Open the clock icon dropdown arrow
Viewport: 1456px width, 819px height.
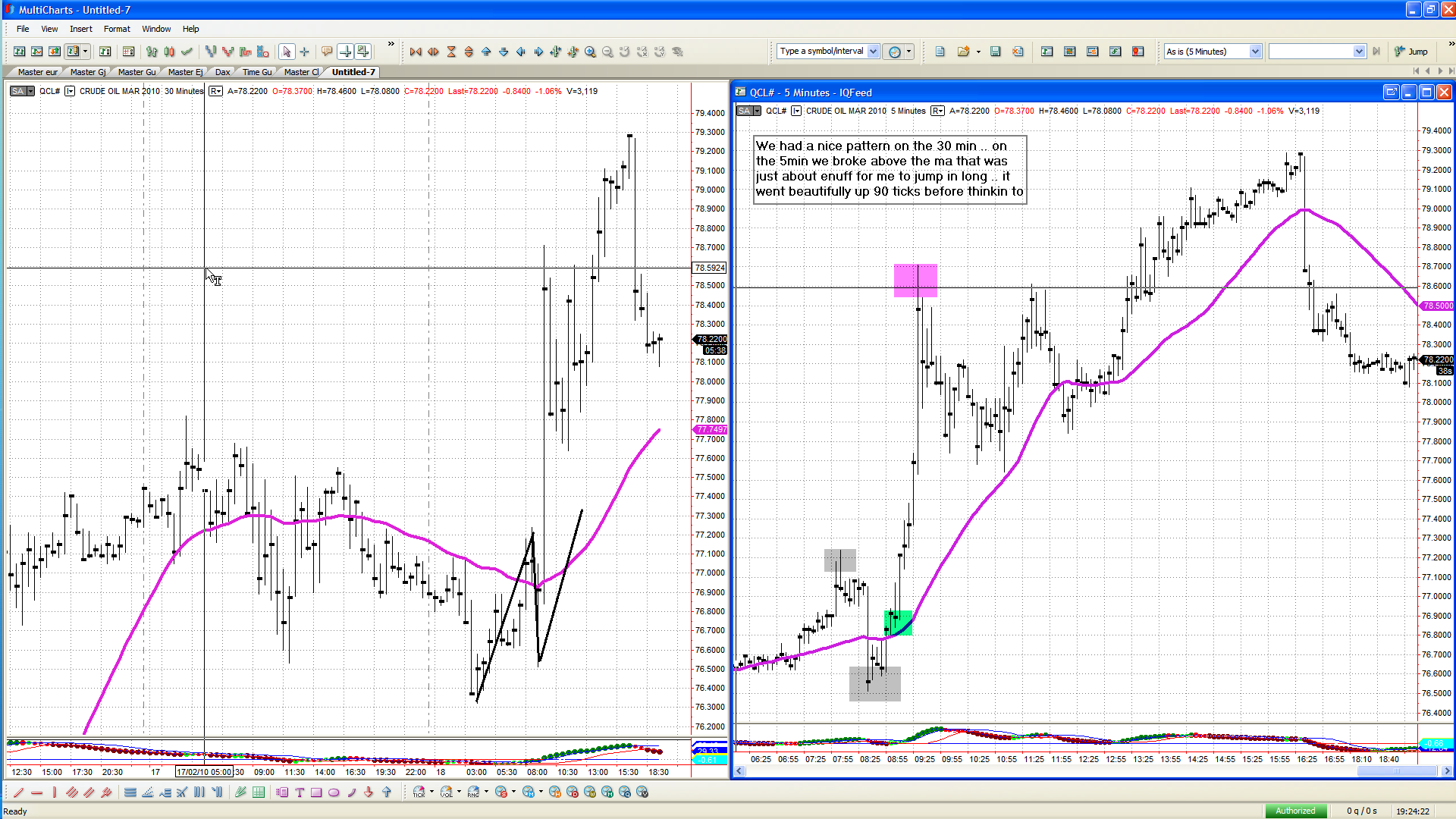[908, 52]
